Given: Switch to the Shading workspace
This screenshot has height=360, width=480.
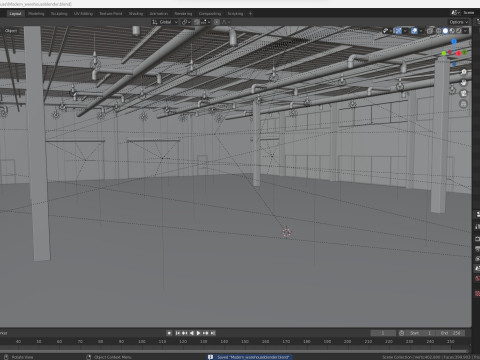Looking at the screenshot, I should coord(136,14).
